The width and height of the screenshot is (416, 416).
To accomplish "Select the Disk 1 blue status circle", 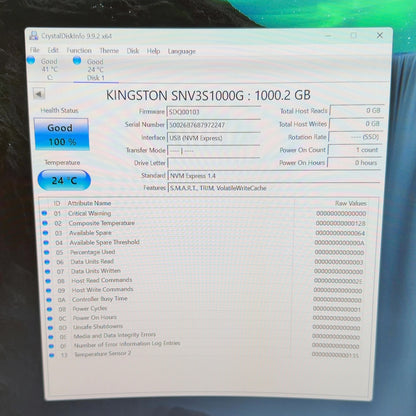I will click(77, 60).
